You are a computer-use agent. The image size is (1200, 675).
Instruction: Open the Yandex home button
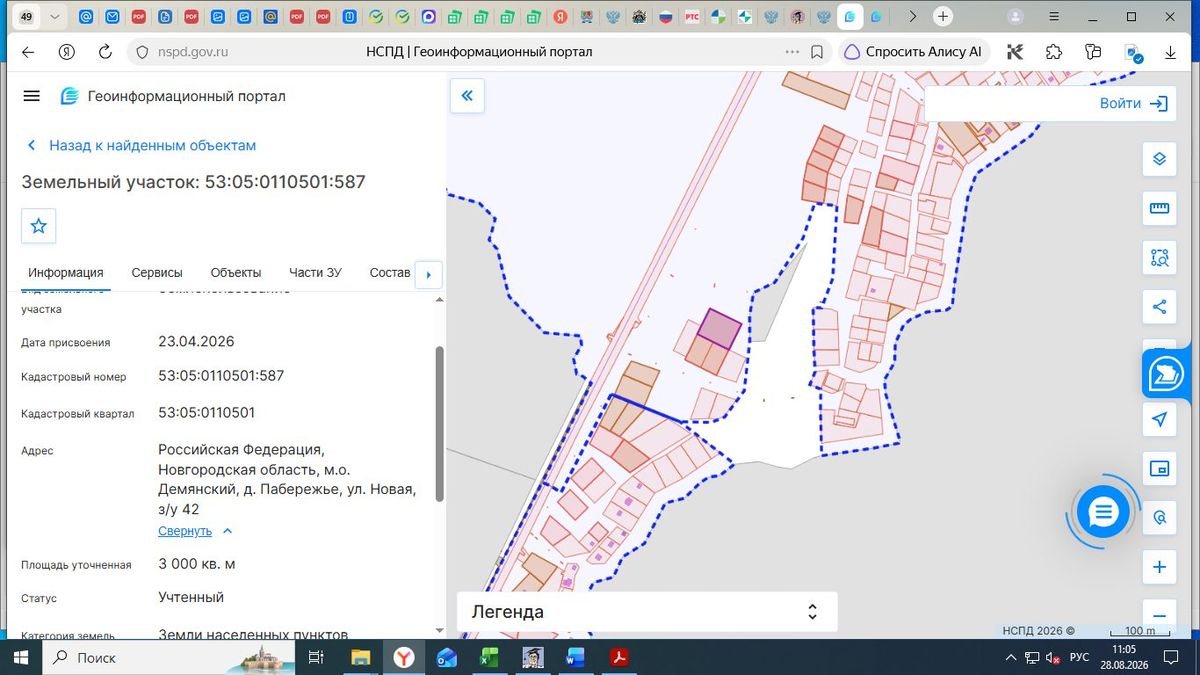66,52
